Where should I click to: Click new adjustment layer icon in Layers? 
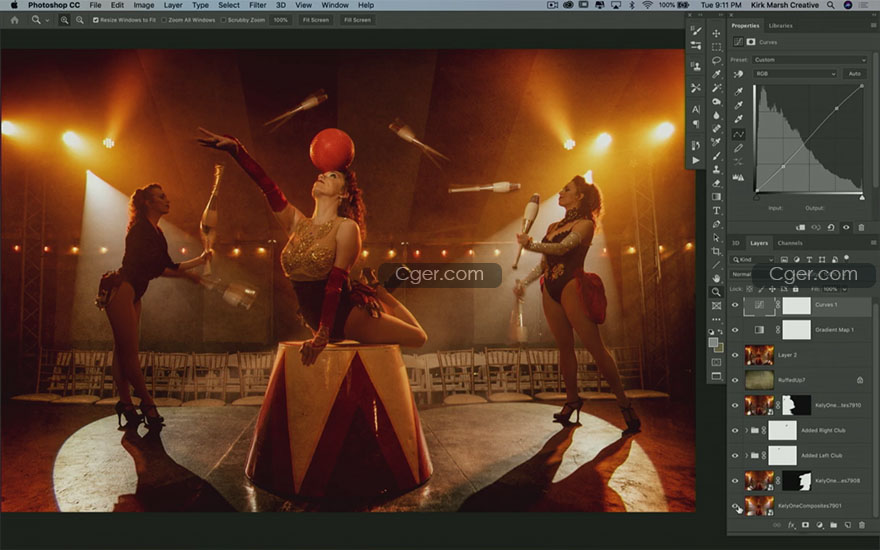click(819, 525)
